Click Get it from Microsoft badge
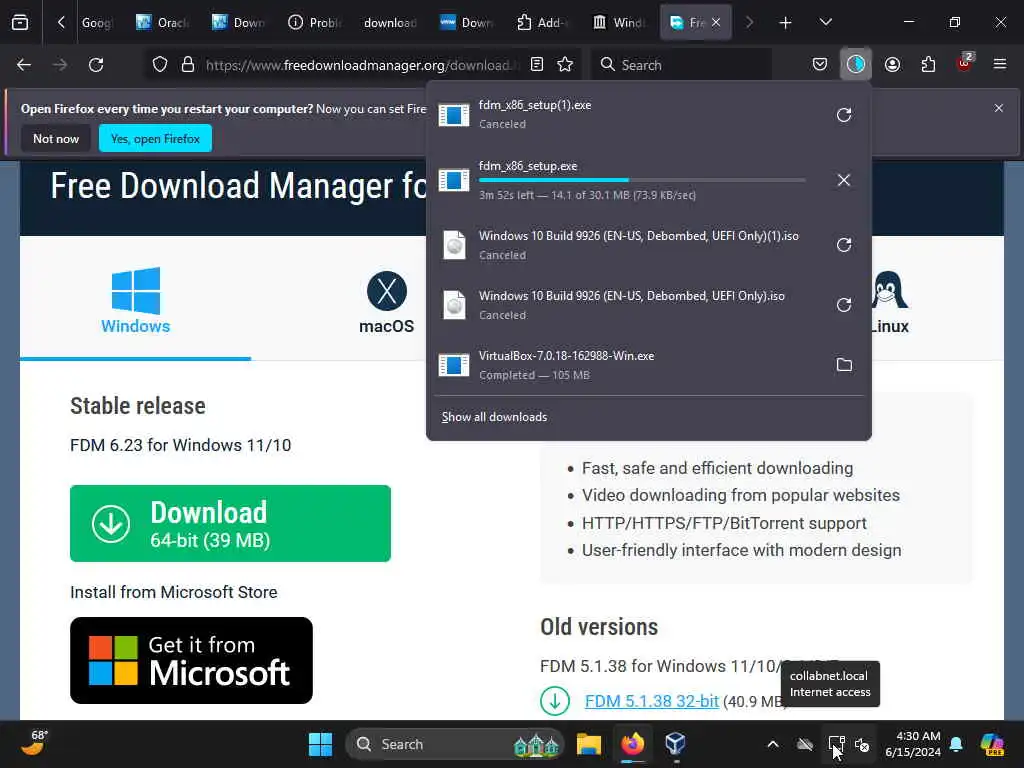The width and height of the screenshot is (1024, 768). pyautogui.click(x=191, y=660)
